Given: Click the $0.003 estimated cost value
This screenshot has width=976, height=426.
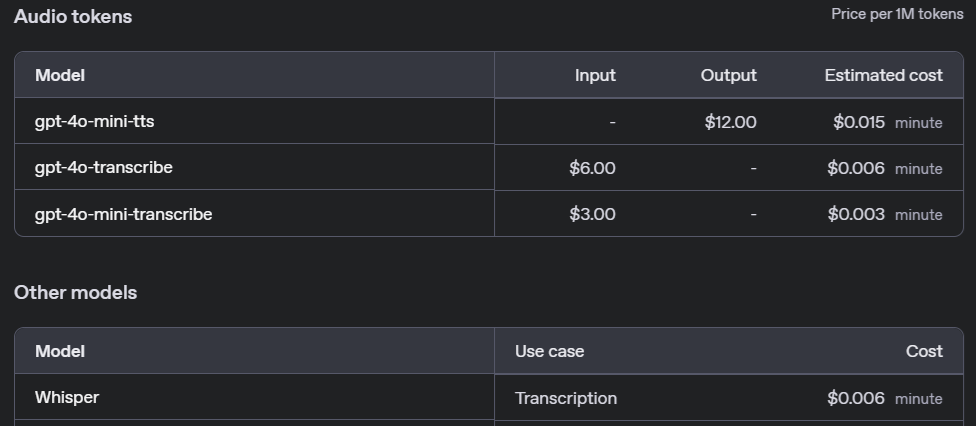Looking at the screenshot, I should (x=856, y=214).
